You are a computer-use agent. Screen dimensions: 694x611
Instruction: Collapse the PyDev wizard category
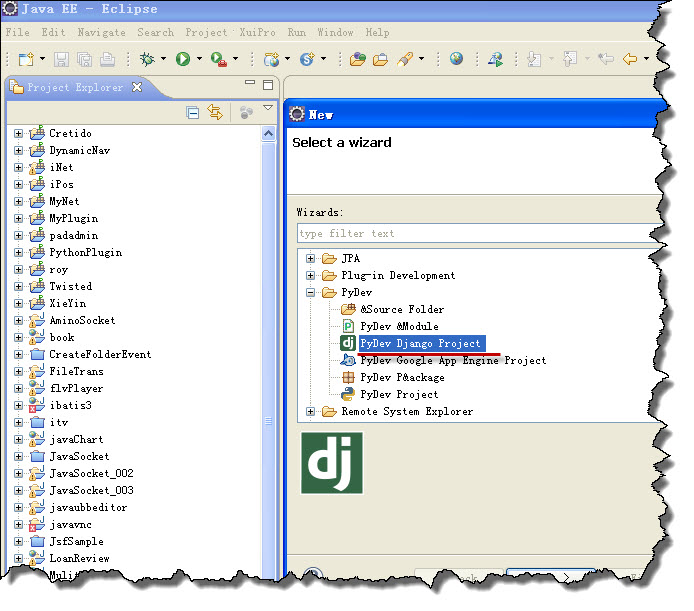click(x=310, y=293)
